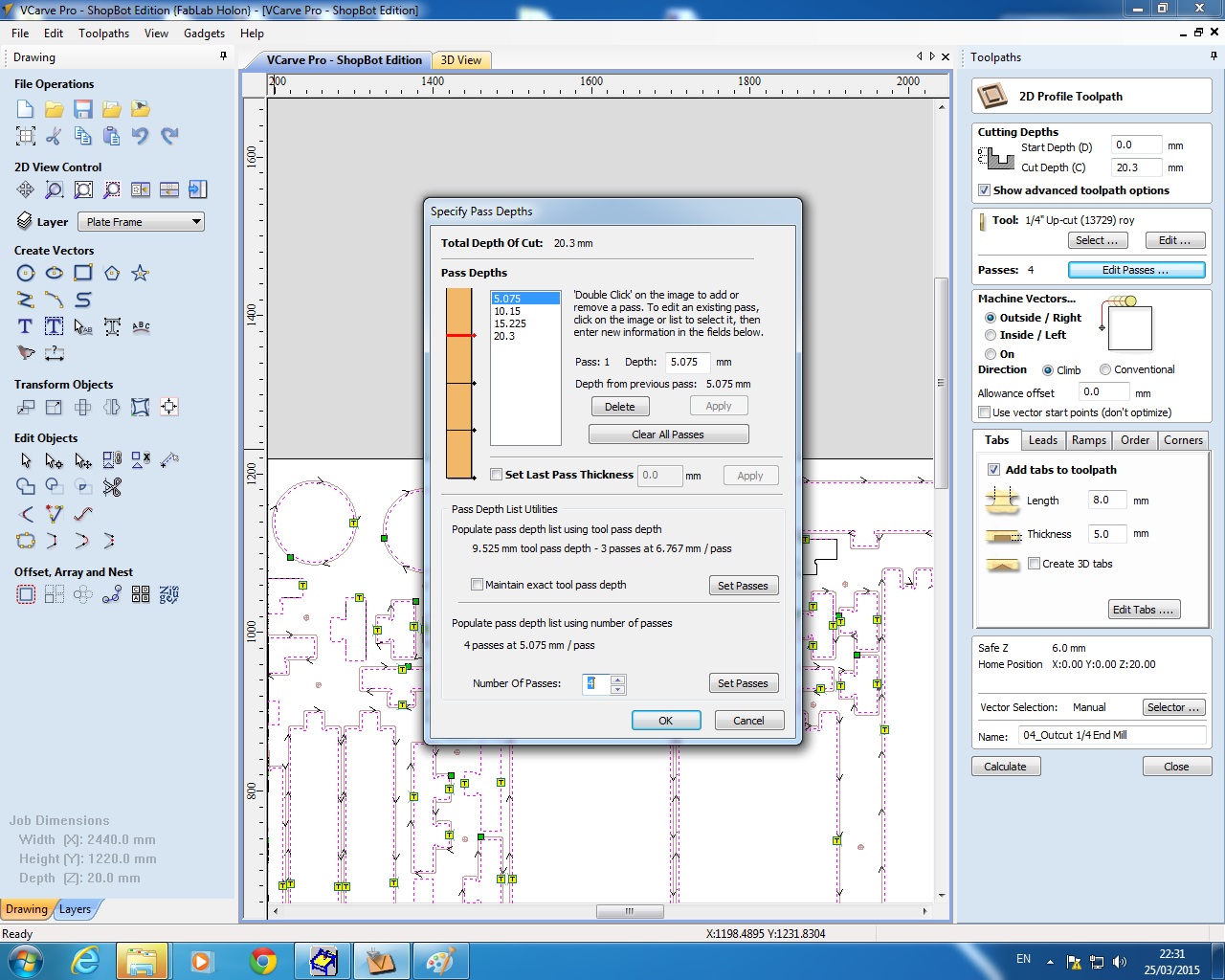Increase Number Of Passes with up arrow
1225x980 pixels.
[x=618, y=679]
